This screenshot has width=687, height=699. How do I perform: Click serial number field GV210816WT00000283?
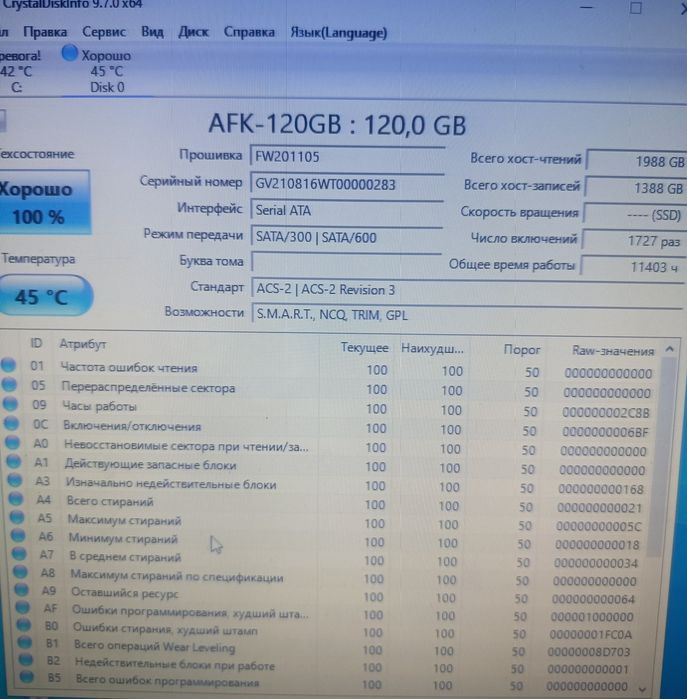(x=347, y=184)
